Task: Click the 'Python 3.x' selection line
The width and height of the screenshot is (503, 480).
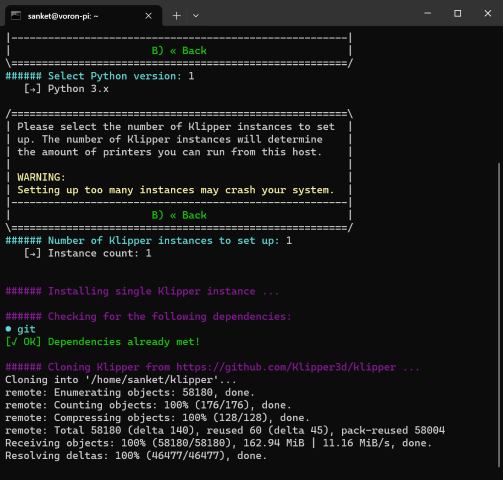Action: pyautogui.click(x=66, y=89)
